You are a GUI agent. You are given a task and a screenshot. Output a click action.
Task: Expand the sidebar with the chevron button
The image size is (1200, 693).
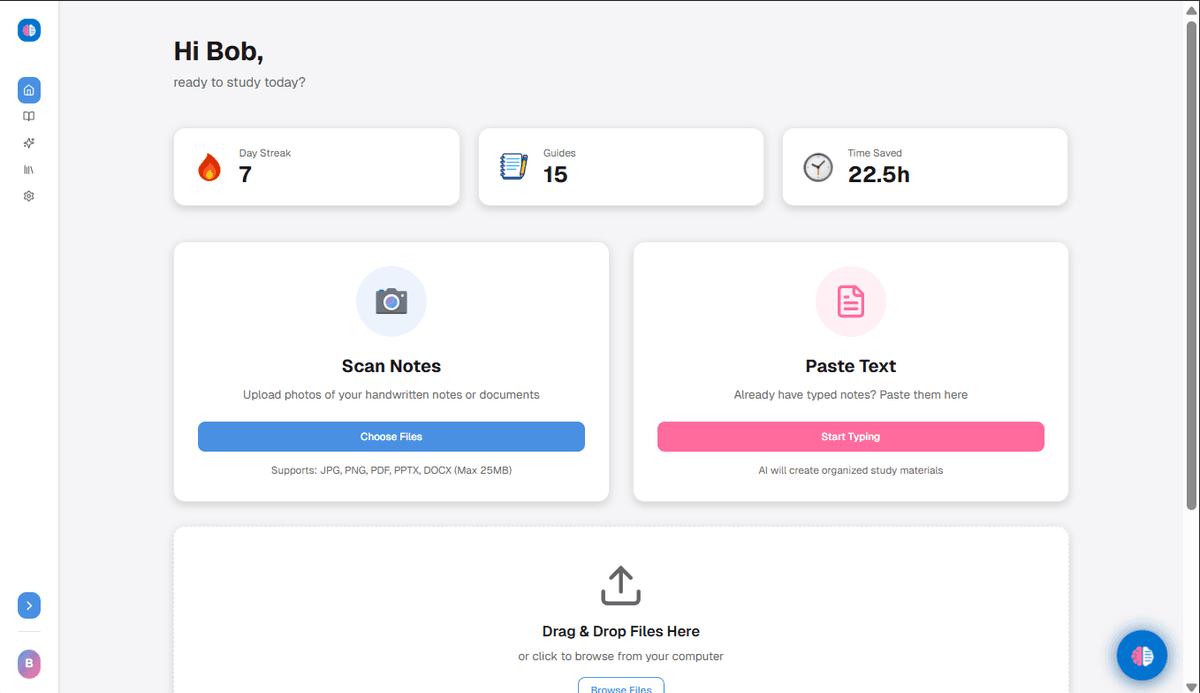[x=28, y=605]
